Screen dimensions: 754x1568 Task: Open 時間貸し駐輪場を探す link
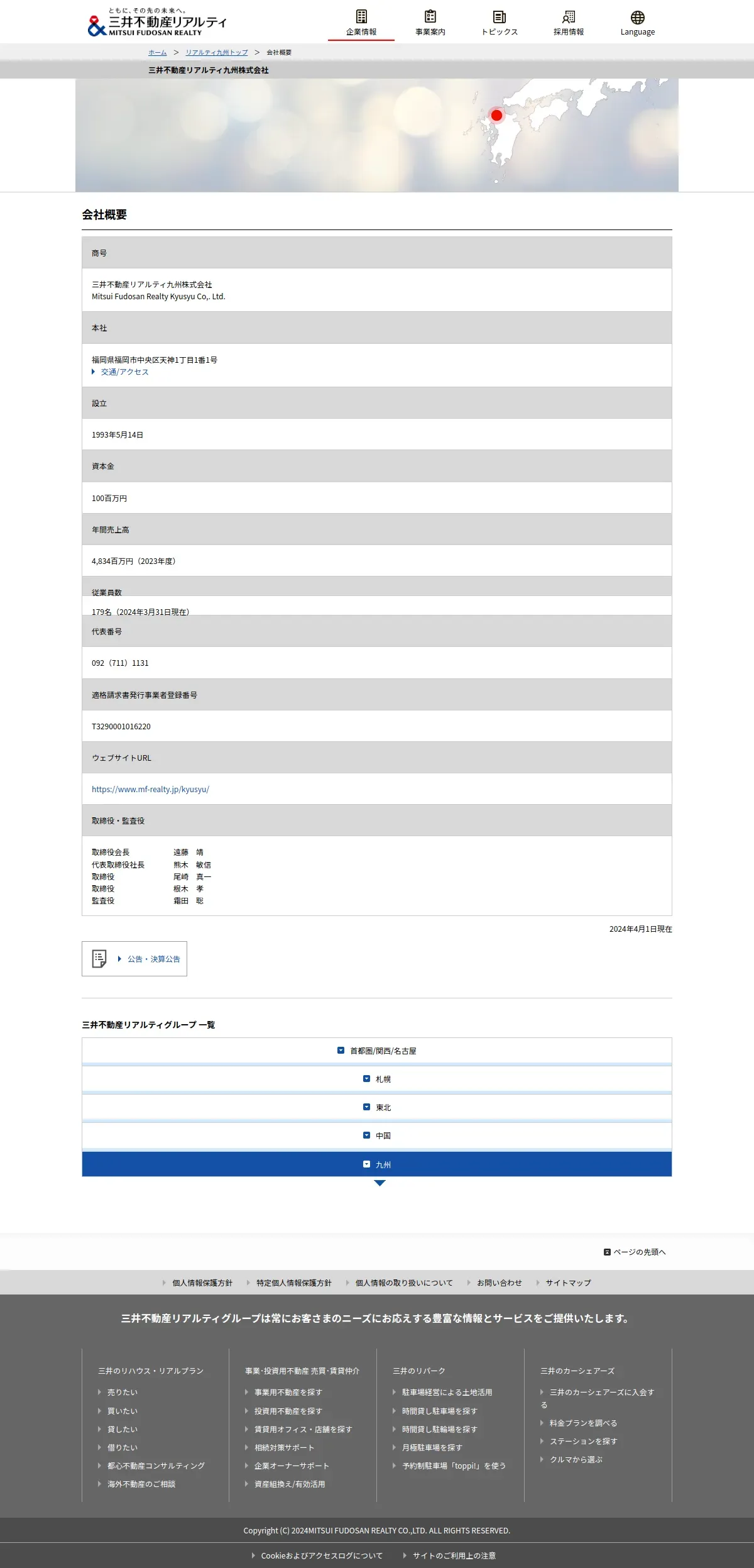coord(440,1429)
